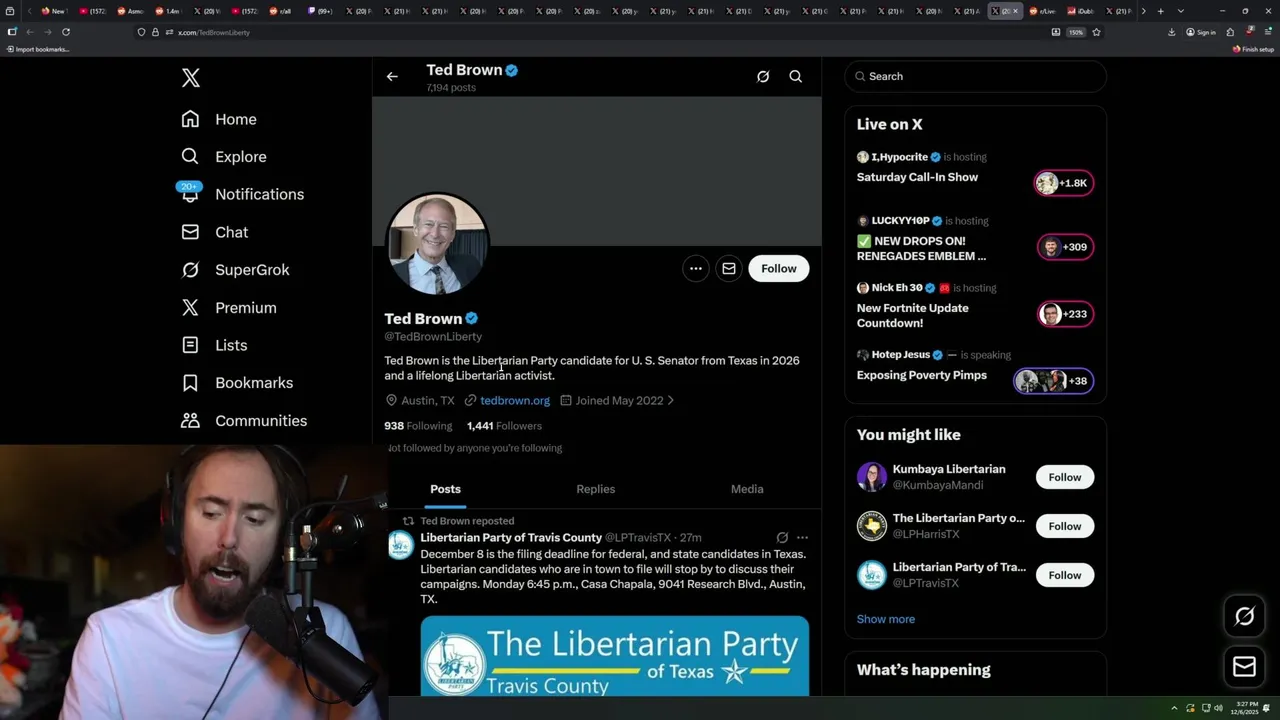
Task: Follow Kumbaya Libertarian
Action: (x=1065, y=477)
